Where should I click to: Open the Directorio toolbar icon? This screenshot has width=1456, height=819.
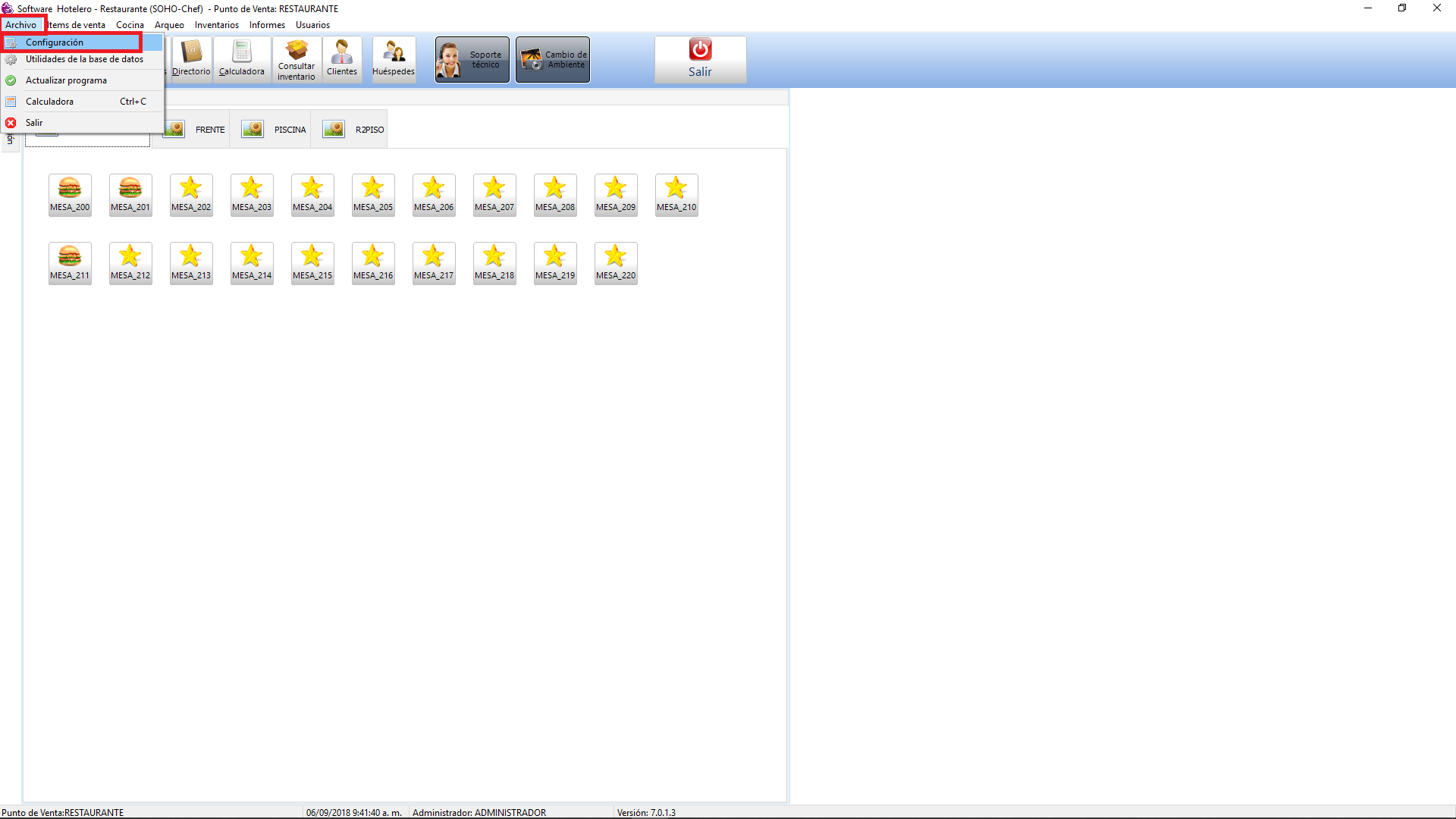(191, 59)
